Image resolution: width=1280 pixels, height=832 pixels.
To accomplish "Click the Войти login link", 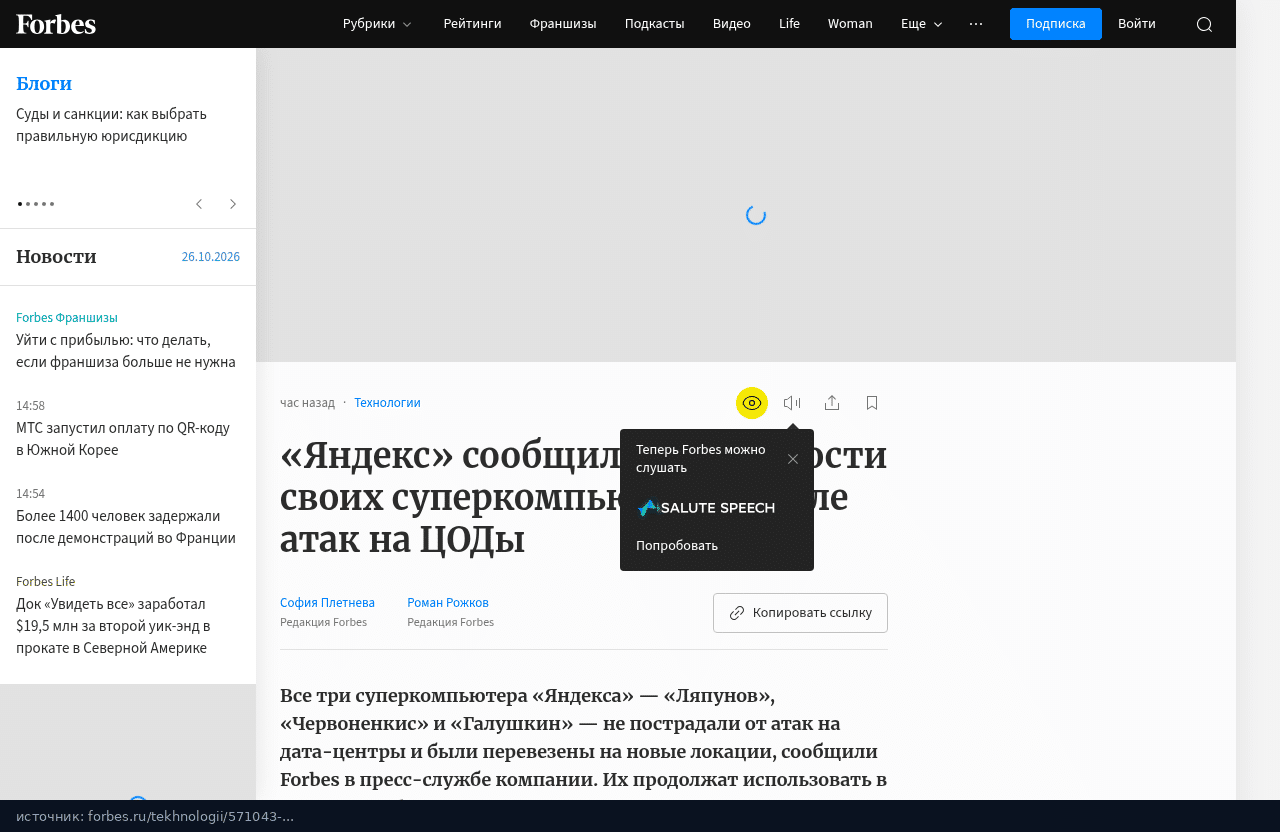I will click(1137, 24).
